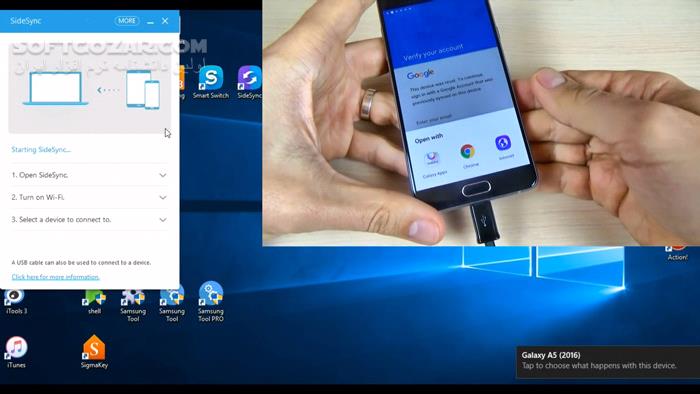Open the SideSync desktop shortcut

pos(250,82)
